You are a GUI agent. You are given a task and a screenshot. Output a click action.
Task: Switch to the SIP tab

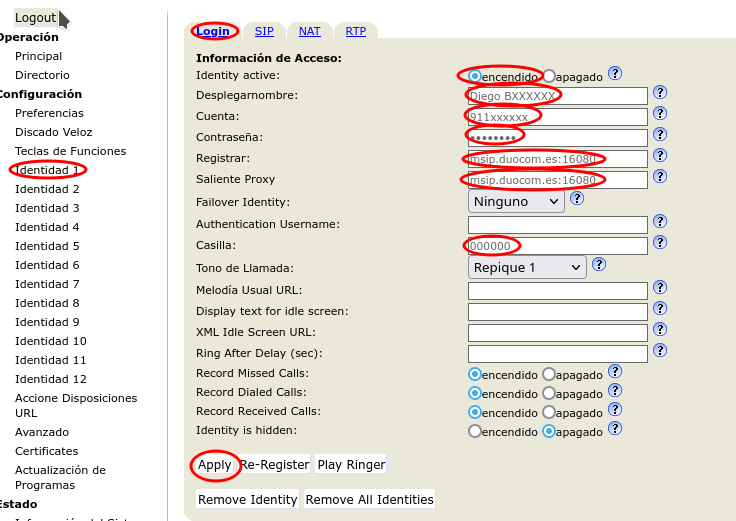click(x=264, y=31)
